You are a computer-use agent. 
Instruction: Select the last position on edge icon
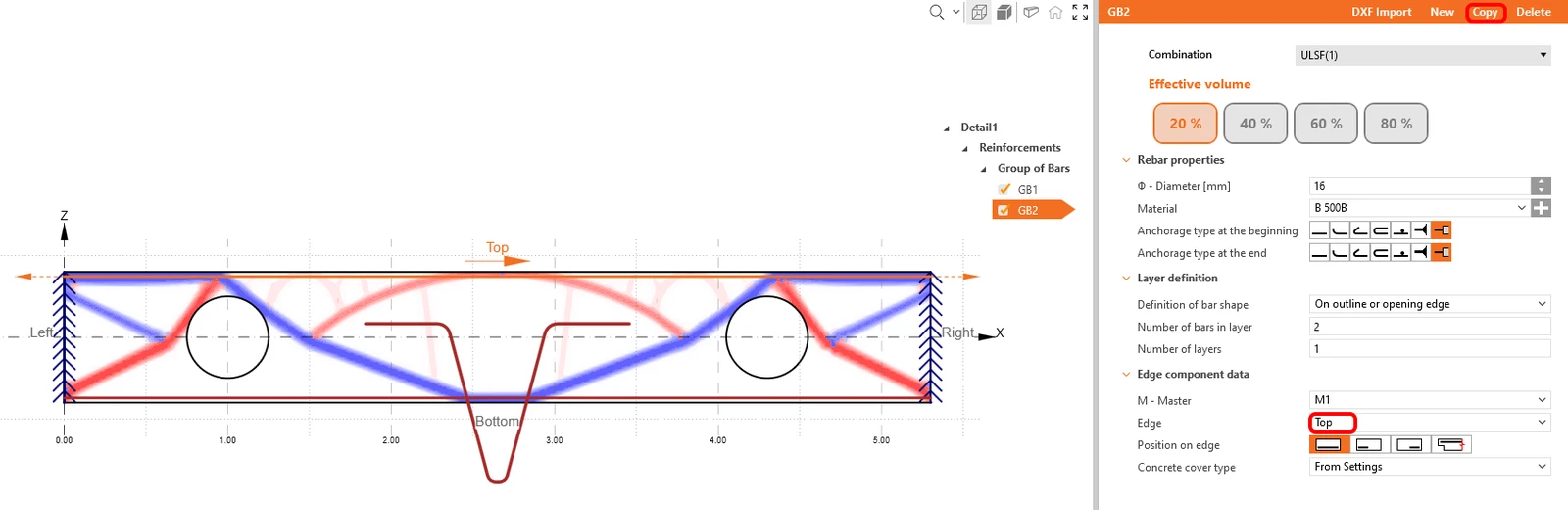coord(1451,444)
